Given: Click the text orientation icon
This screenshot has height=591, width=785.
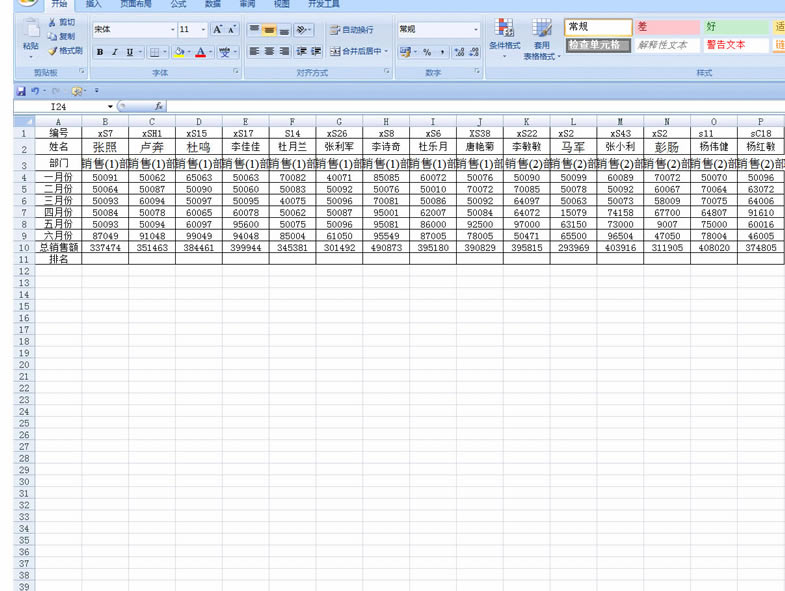Looking at the screenshot, I should 301,30.
